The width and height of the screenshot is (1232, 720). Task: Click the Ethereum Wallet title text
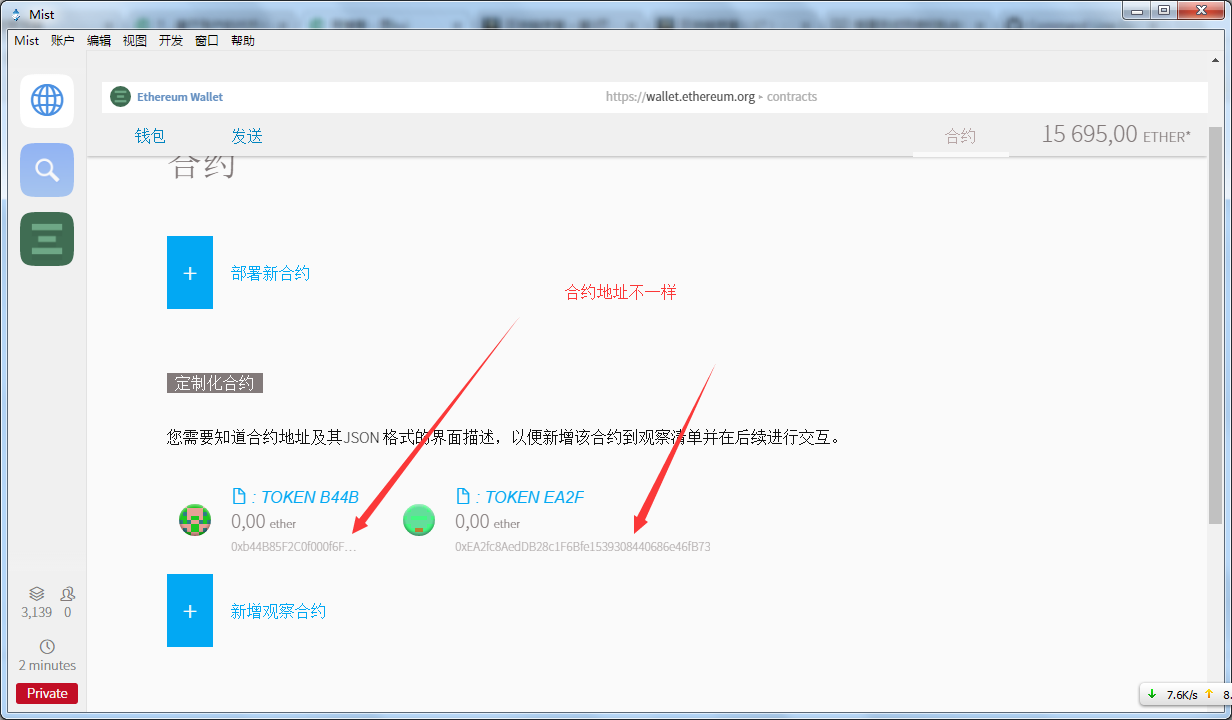tap(180, 97)
